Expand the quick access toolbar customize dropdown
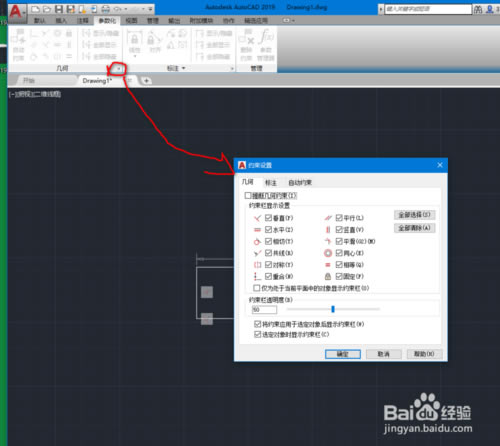 pyautogui.click(x=150, y=9)
